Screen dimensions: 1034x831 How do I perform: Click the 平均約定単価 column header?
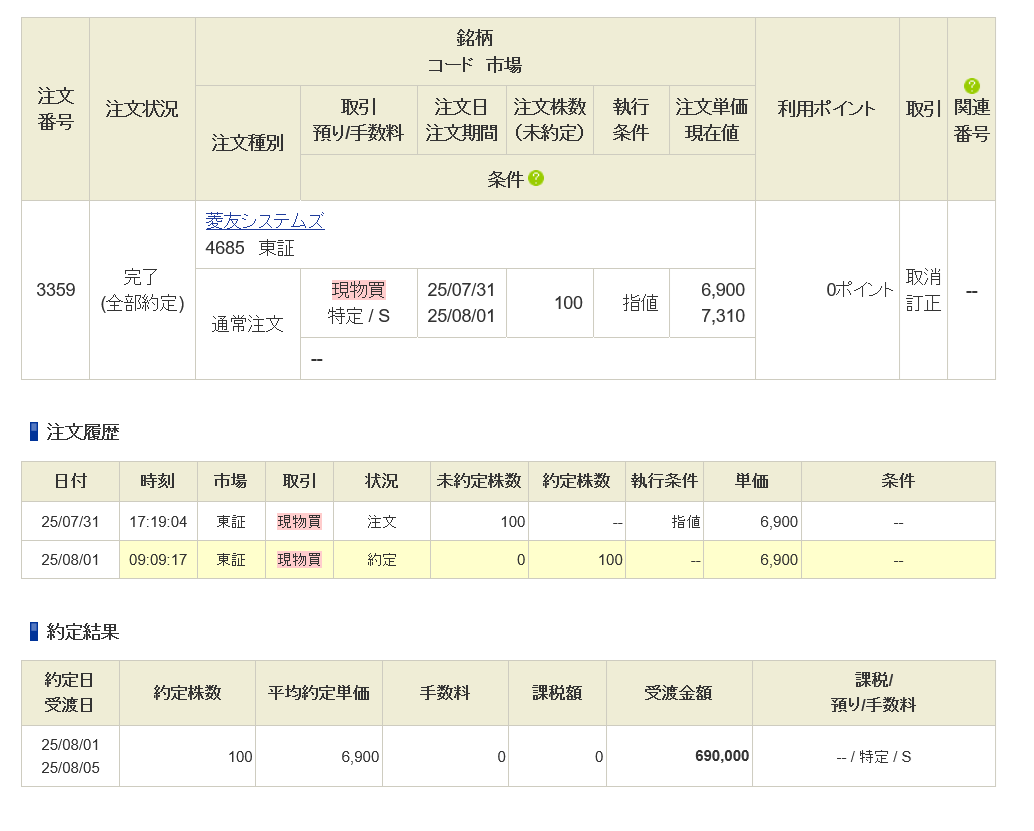point(319,692)
